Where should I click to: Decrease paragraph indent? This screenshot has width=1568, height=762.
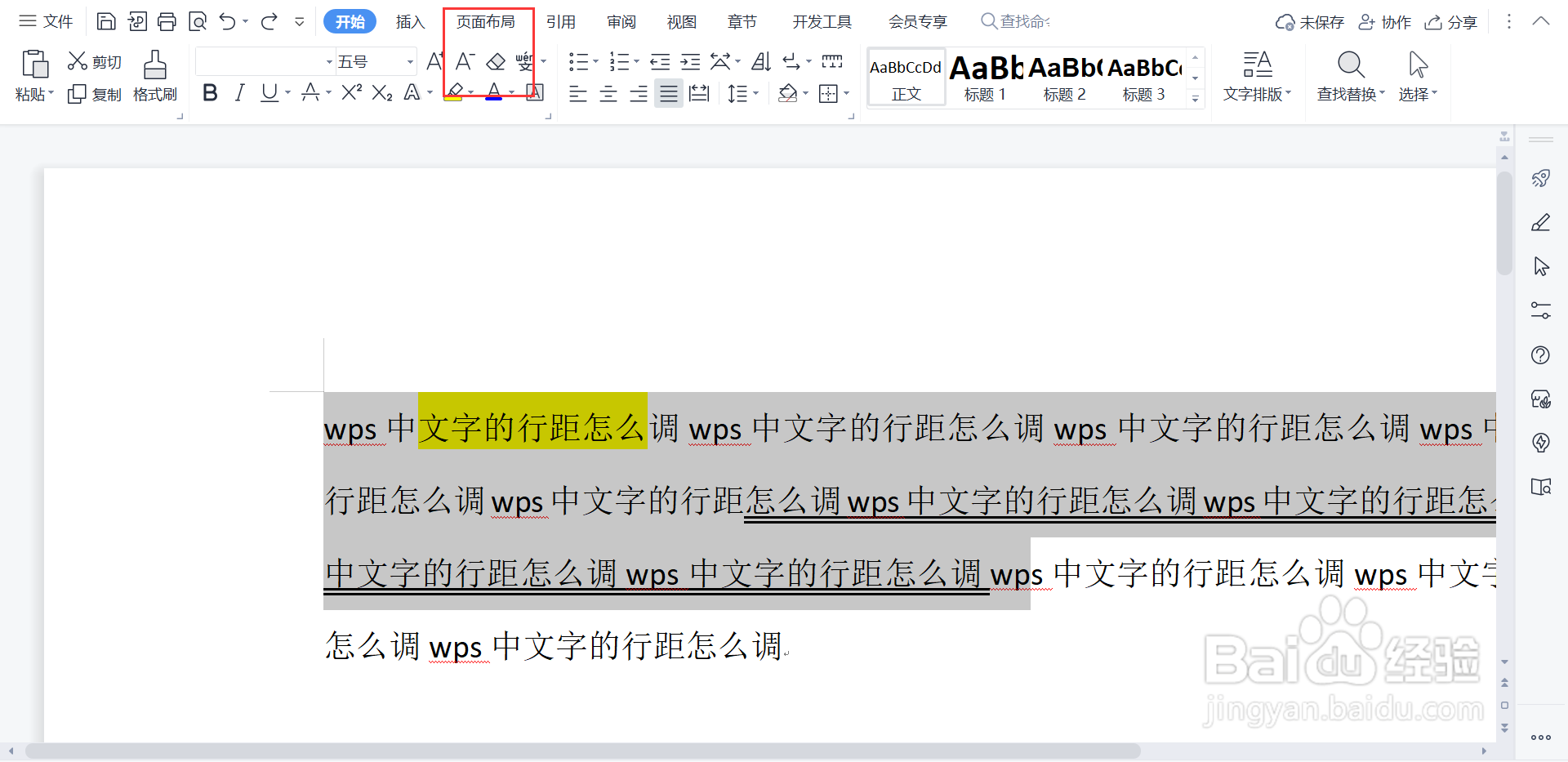click(x=660, y=61)
